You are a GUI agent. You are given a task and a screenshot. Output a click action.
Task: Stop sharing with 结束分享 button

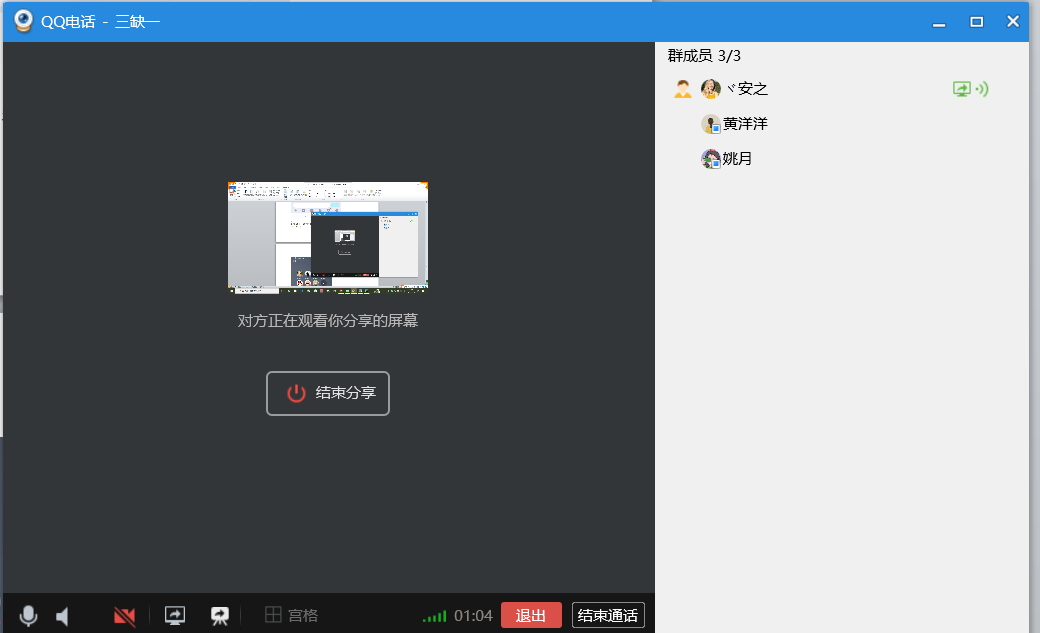(x=328, y=393)
